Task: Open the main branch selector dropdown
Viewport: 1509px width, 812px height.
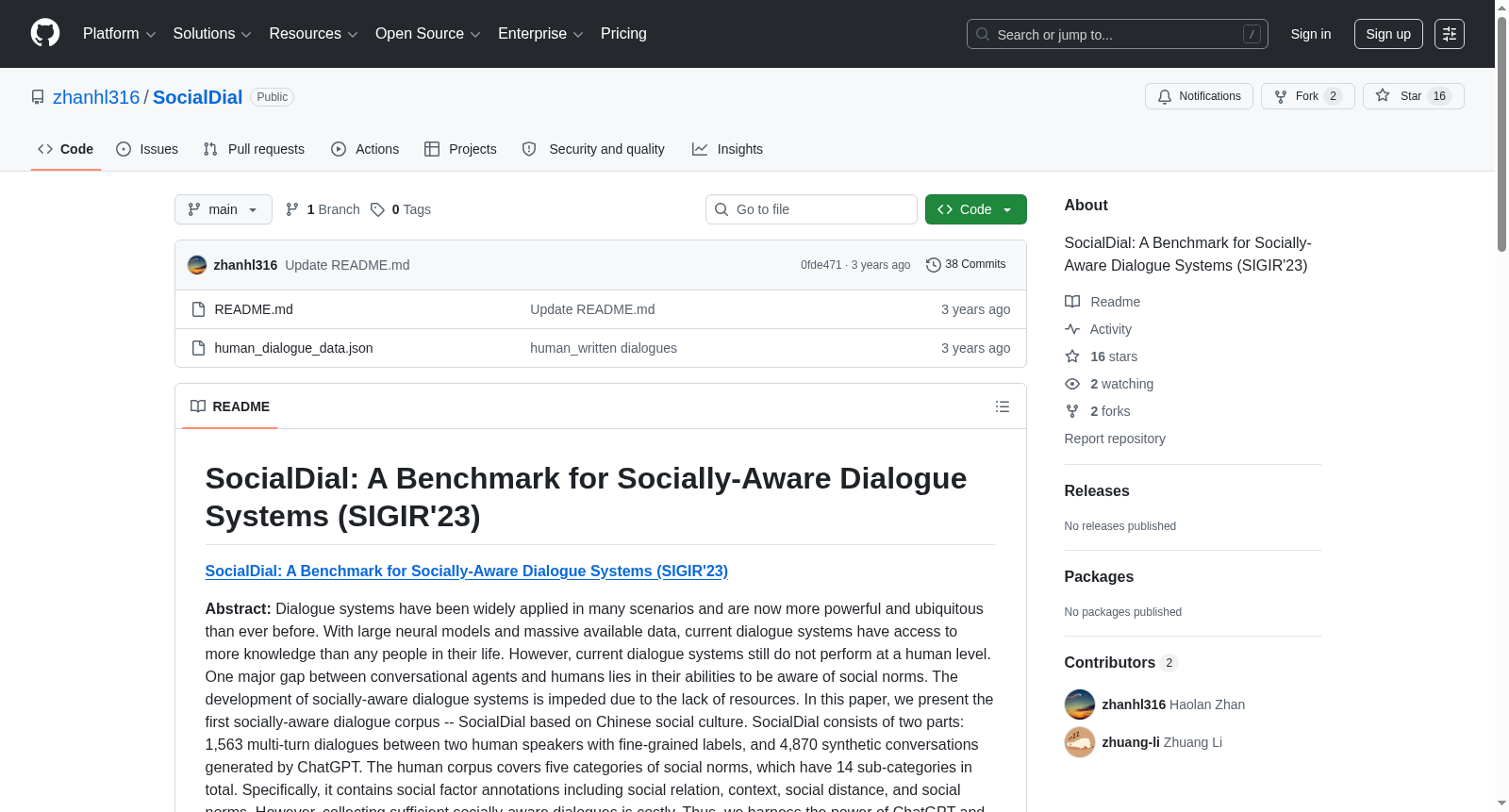Action: [x=224, y=209]
